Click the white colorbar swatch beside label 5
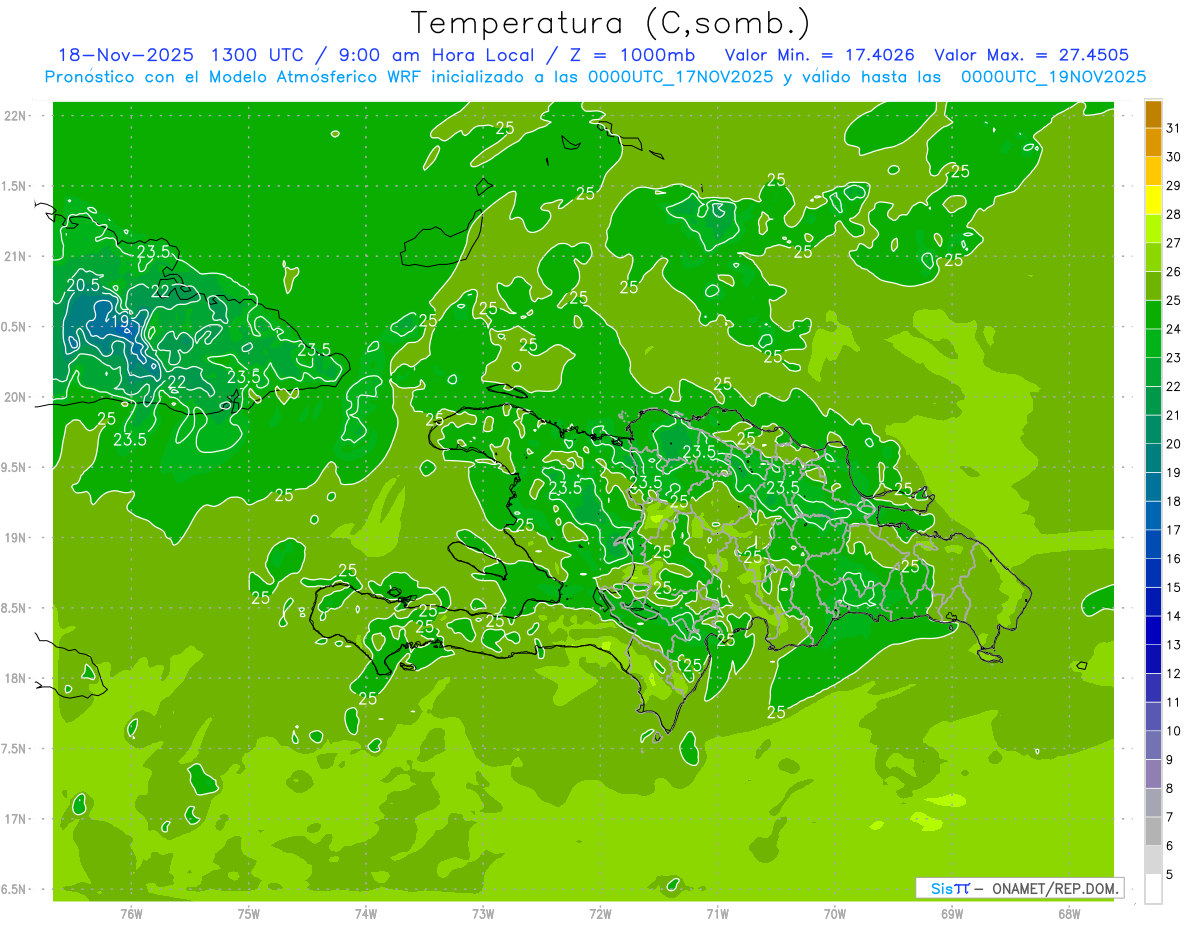Image resolution: width=1200 pixels, height=927 pixels. (x=1153, y=889)
